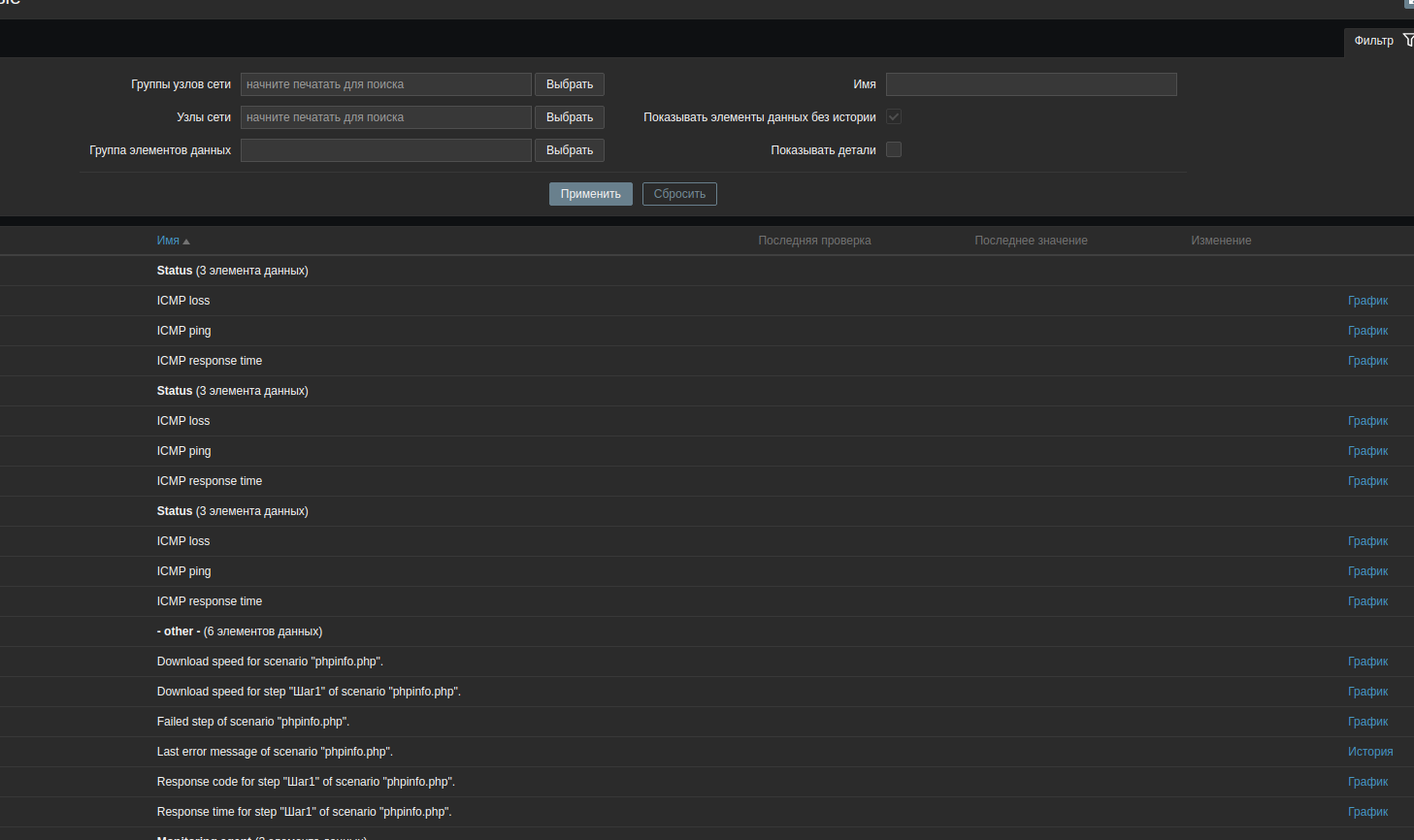Click the 'Группа элементов данных' text field
1414x840 pixels.
(x=385, y=150)
